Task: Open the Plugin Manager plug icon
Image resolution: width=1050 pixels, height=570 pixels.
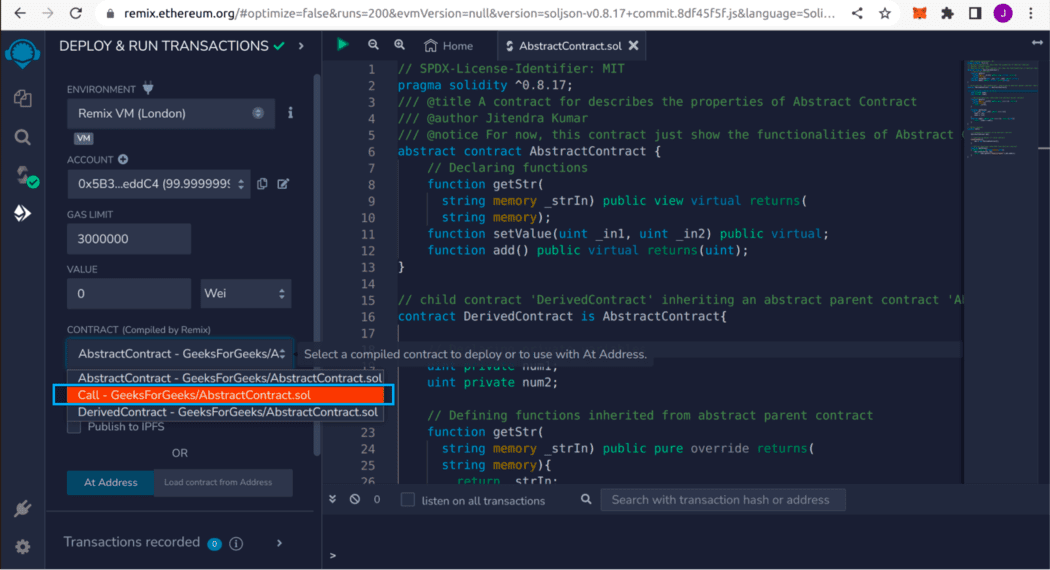Action: pos(22,509)
